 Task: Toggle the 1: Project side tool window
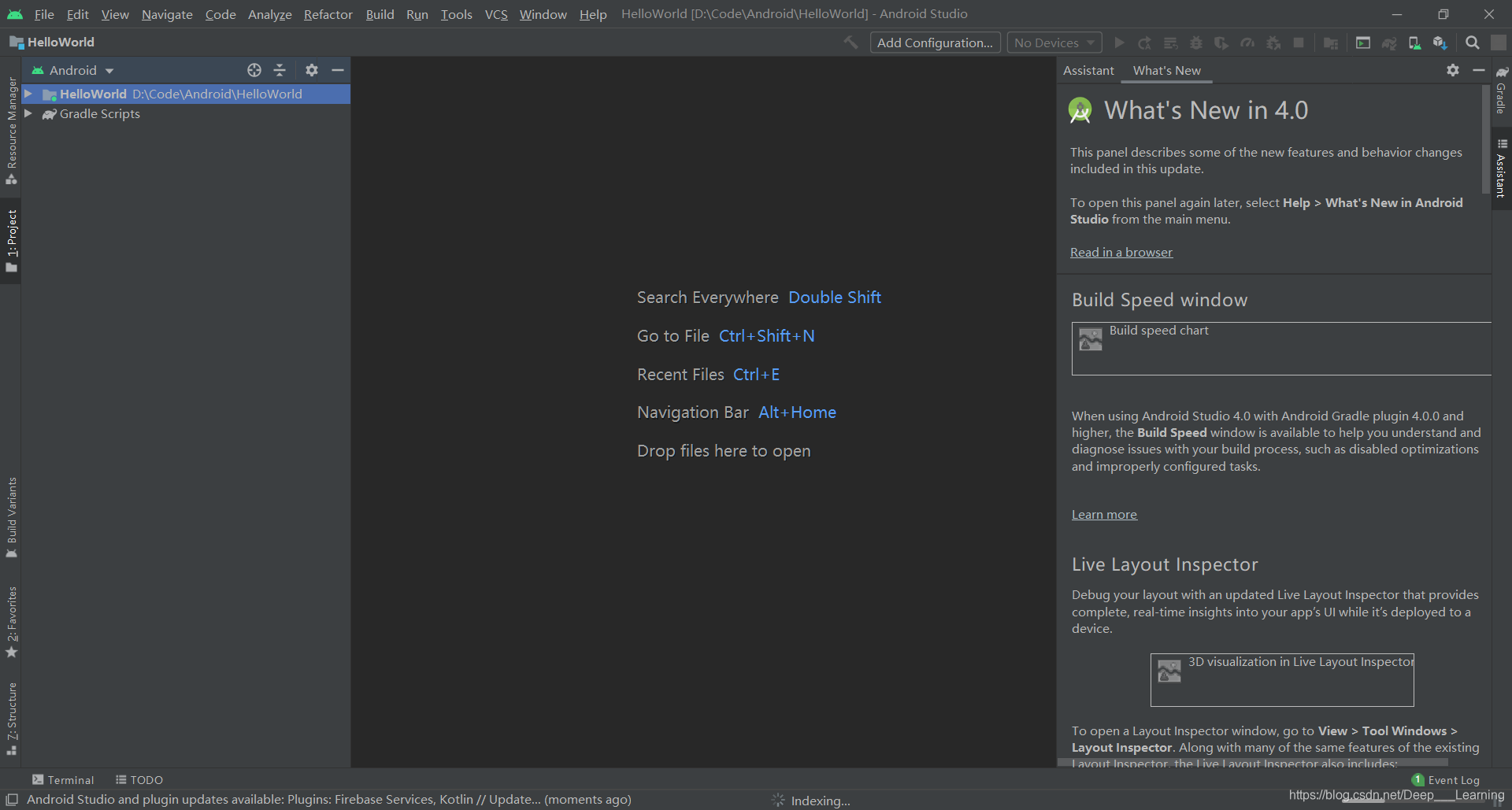coord(11,241)
